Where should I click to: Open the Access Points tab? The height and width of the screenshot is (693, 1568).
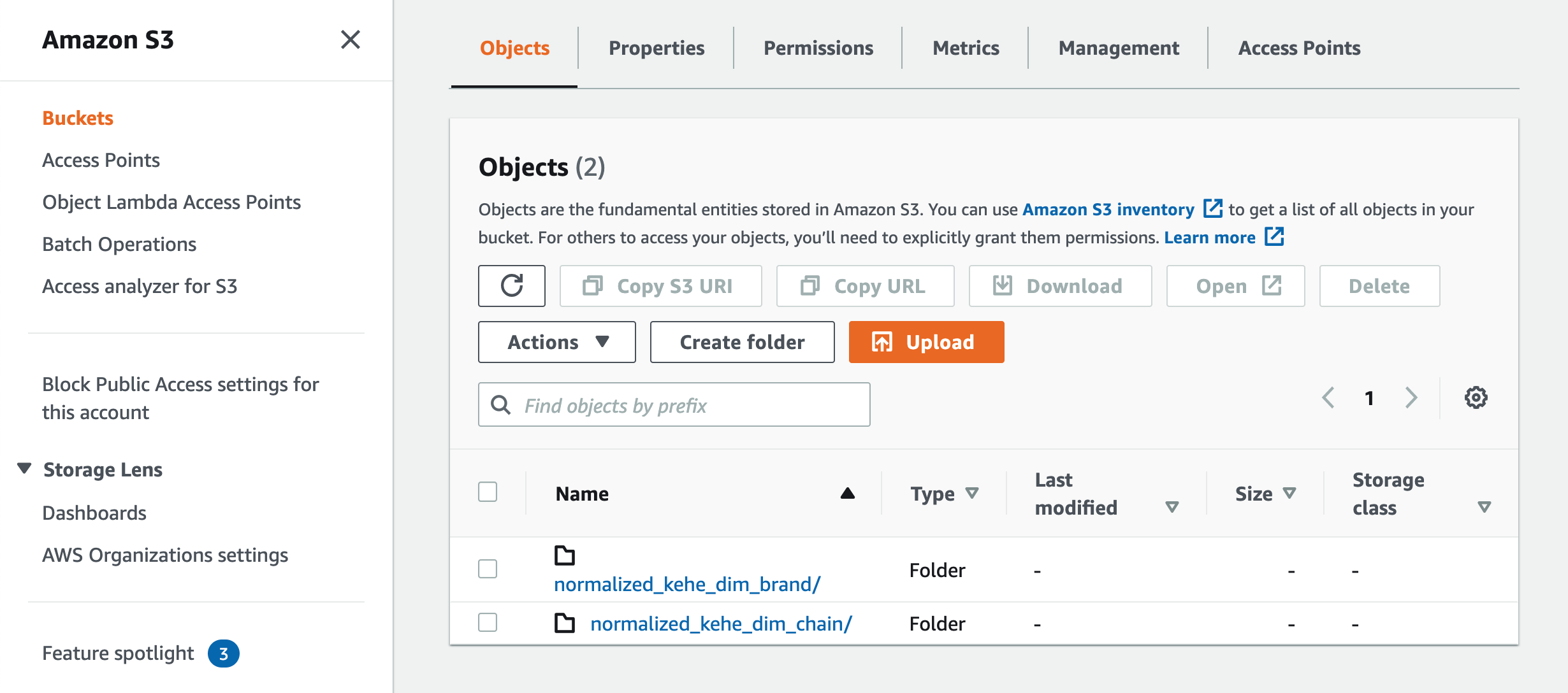click(x=1299, y=48)
